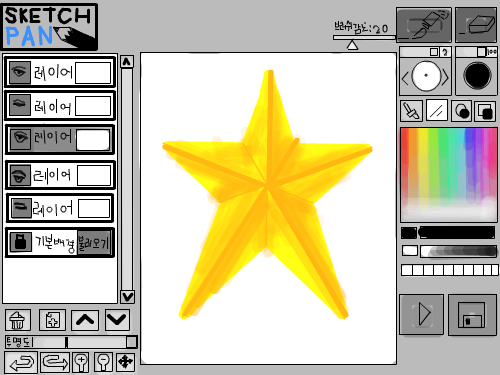This screenshot has height=375, width=500.
Task: Click the small black swatch below the palette
Action: pyautogui.click(x=409, y=233)
